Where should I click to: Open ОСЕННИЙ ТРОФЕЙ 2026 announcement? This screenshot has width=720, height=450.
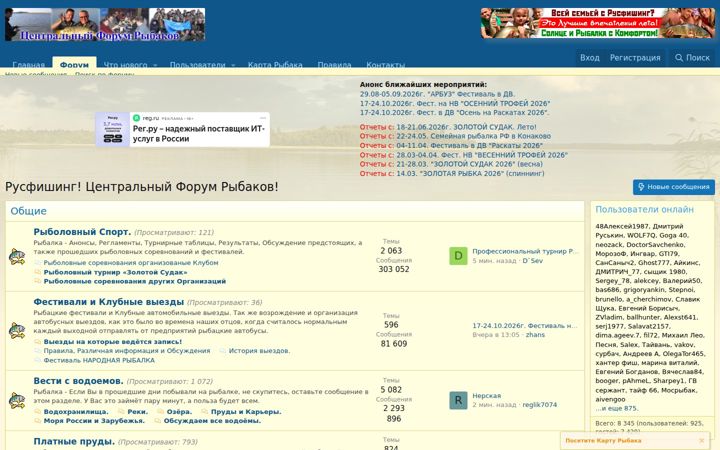[x=455, y=103]
